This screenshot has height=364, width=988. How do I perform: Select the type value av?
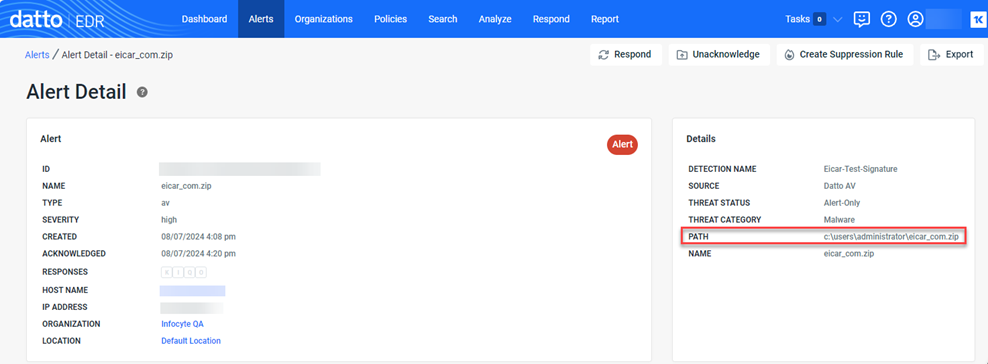pos(165,203)
